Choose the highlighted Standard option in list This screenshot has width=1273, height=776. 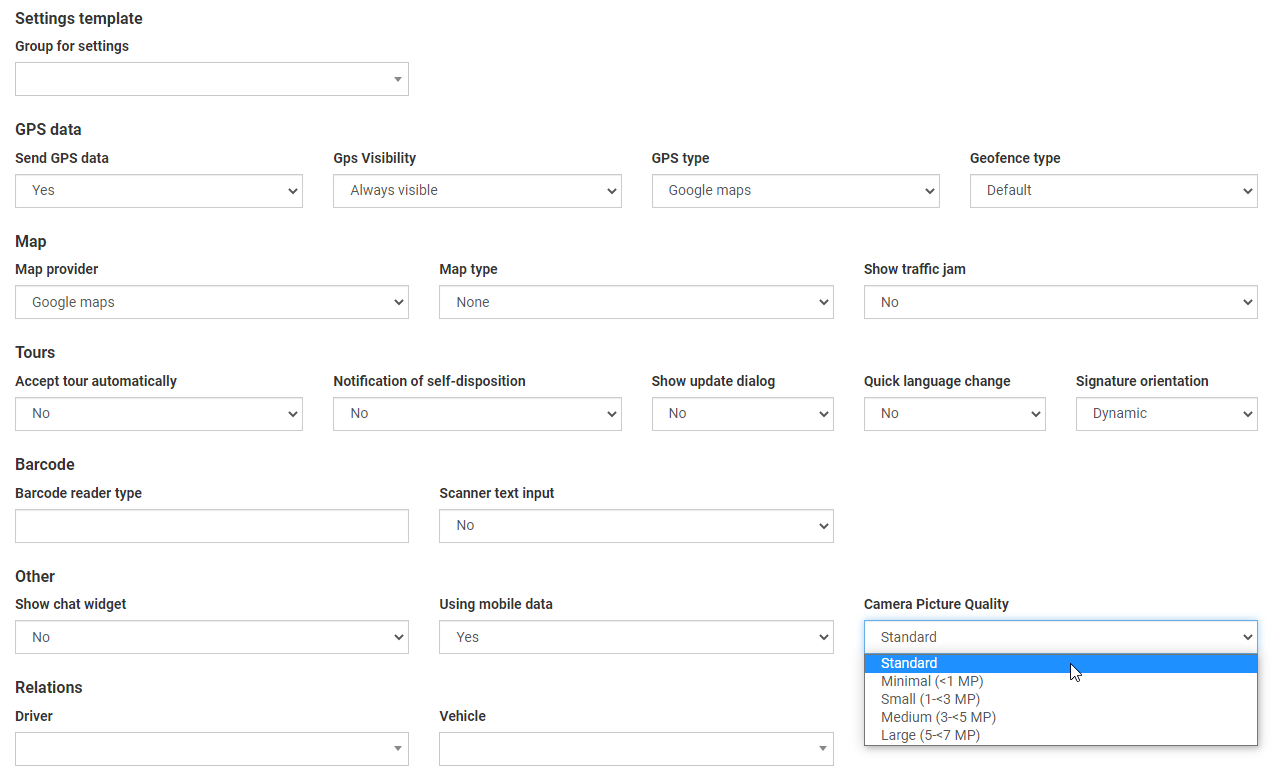pyautogui.click(x=908, y=663)
